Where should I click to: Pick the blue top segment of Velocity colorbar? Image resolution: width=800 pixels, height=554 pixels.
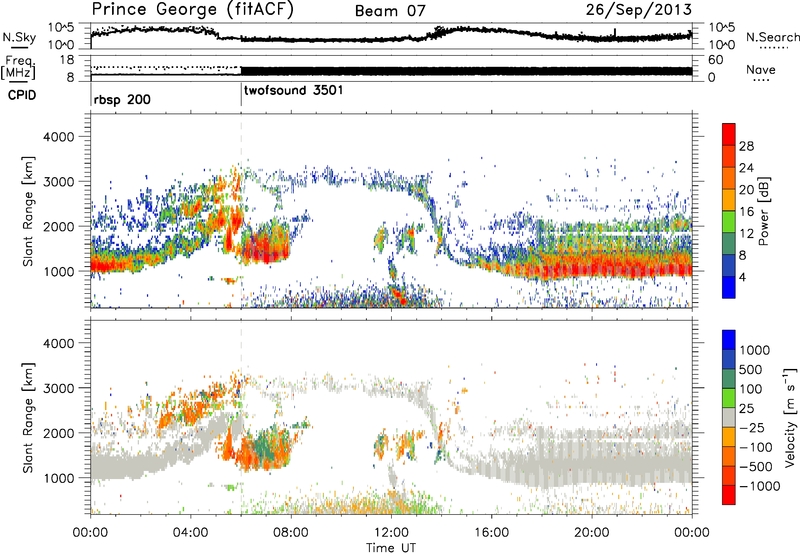(729, 340)
